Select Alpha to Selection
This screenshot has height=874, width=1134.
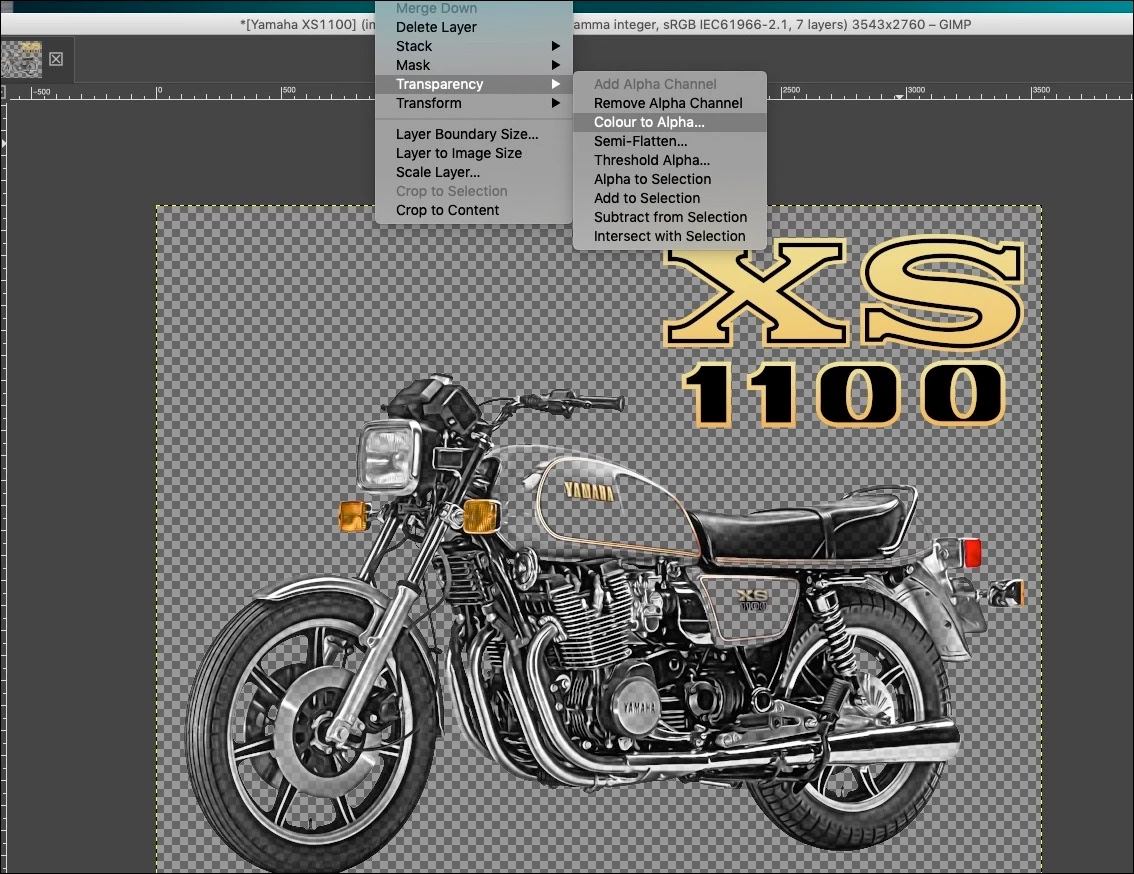pos(669,179)
